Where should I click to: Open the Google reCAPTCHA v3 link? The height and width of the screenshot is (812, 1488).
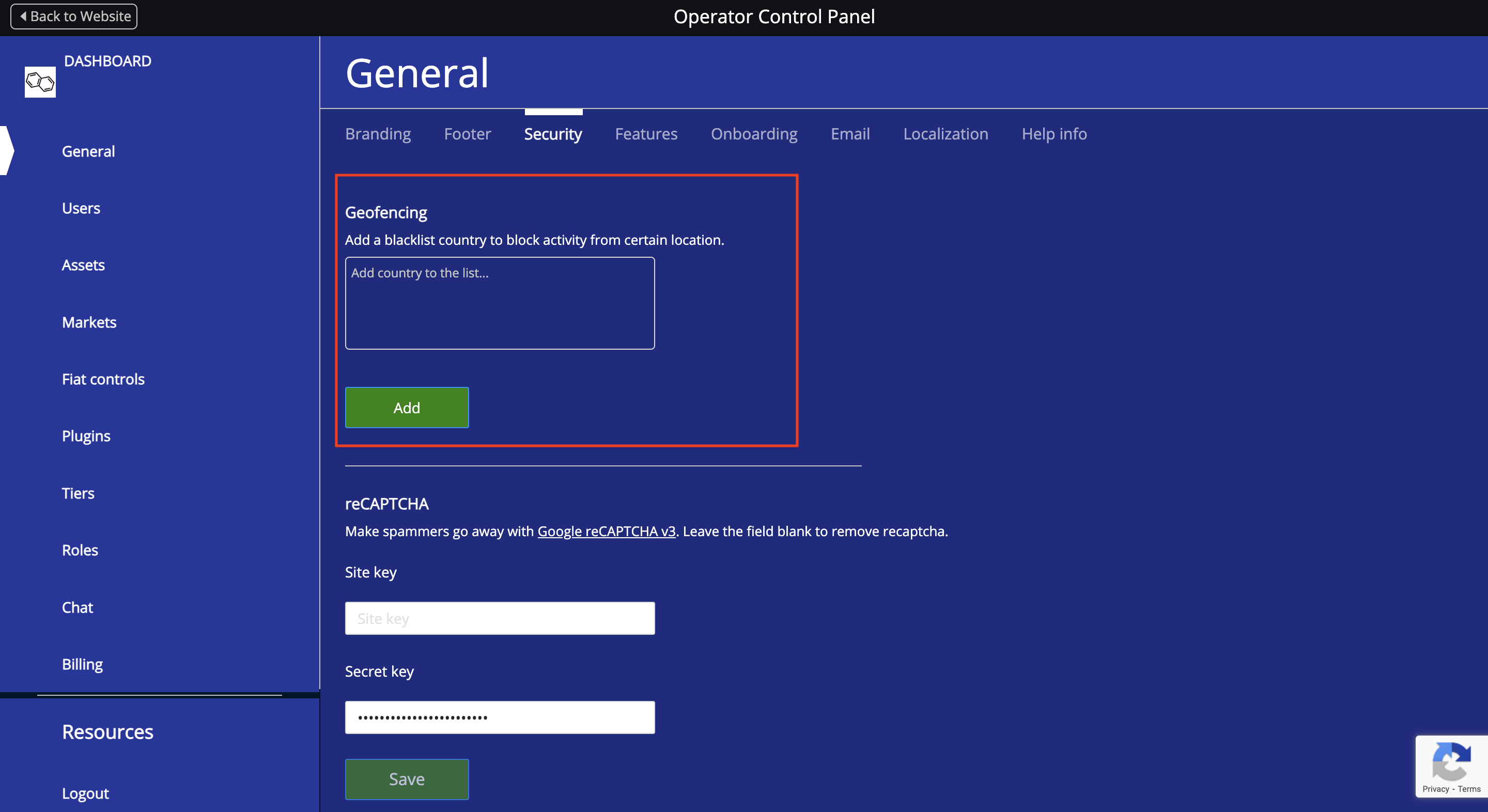606,532
